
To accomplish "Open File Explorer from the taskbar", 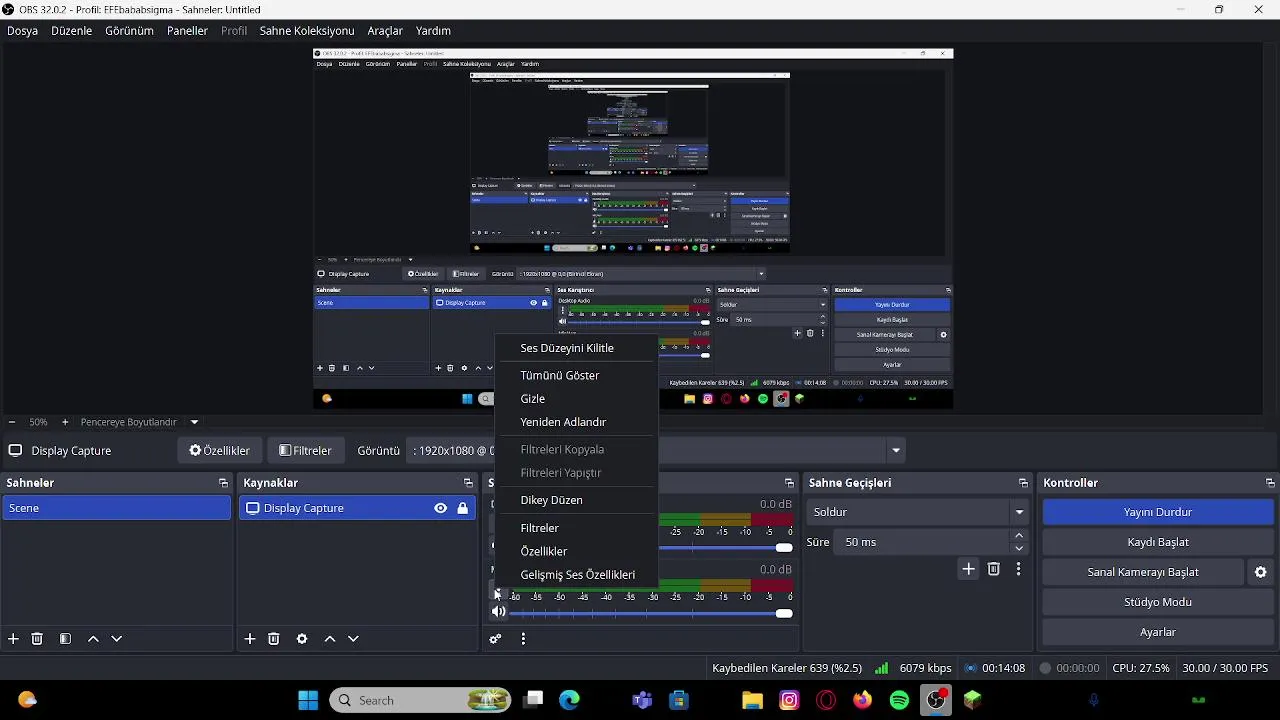I will click(x=752, y=700).
